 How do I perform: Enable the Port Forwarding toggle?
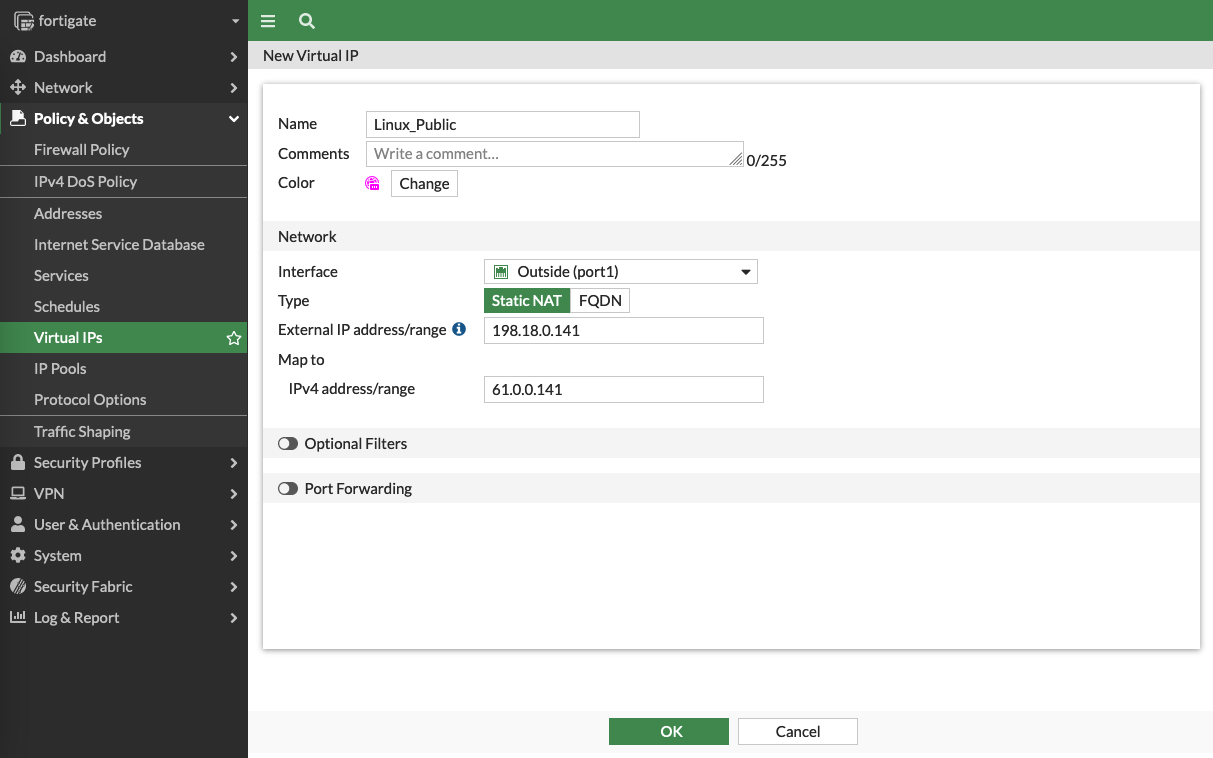tap(288, 489)
